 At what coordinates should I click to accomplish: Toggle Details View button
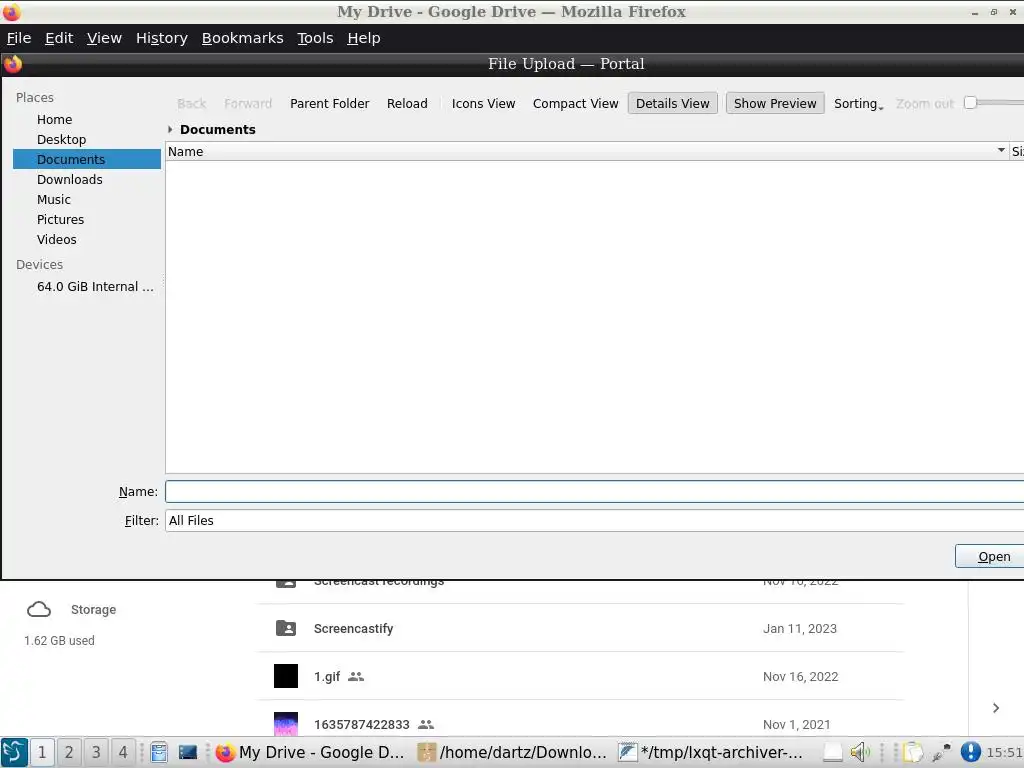[673, 103]
